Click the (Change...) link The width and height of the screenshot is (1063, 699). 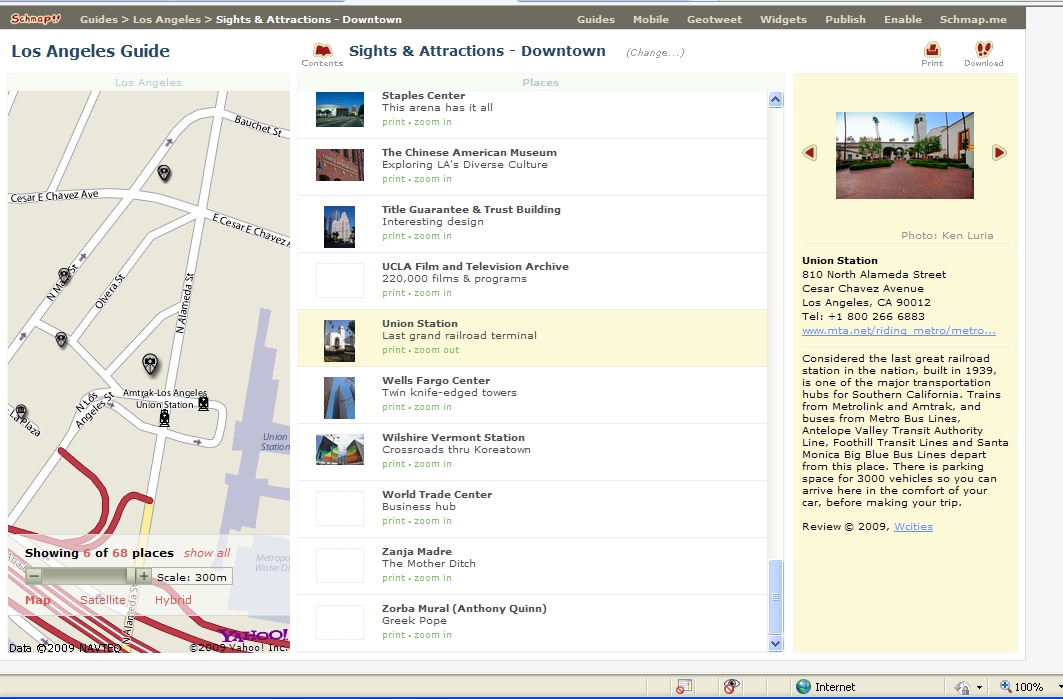tap(655, 52)
